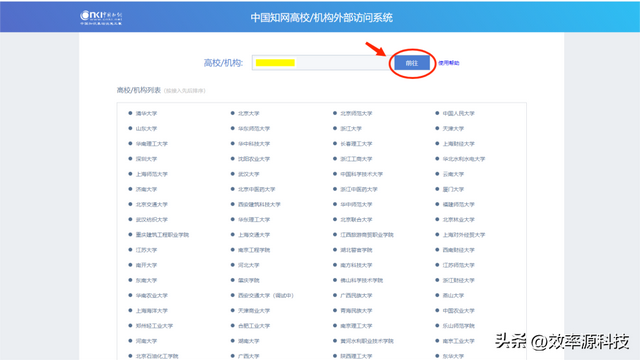Viewport: 640px width, 360px height.
Task: Select 上海交通大学
Action: [254, 235]
